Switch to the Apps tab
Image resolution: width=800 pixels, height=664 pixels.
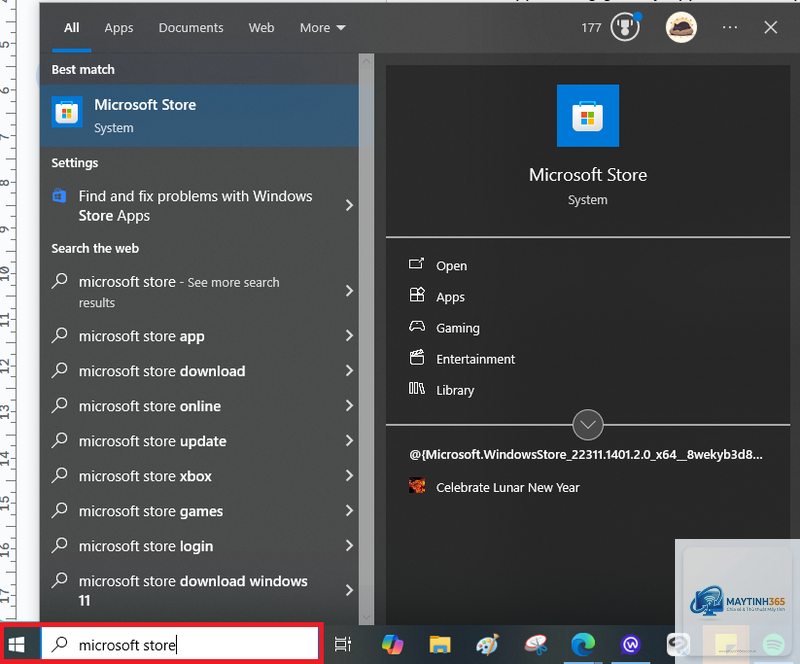[x=119, y=28]
